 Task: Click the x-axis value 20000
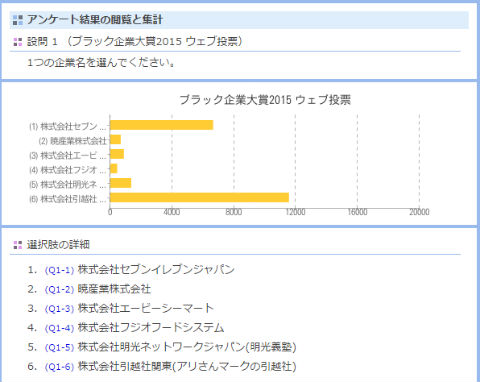click(x=419, y=212)
